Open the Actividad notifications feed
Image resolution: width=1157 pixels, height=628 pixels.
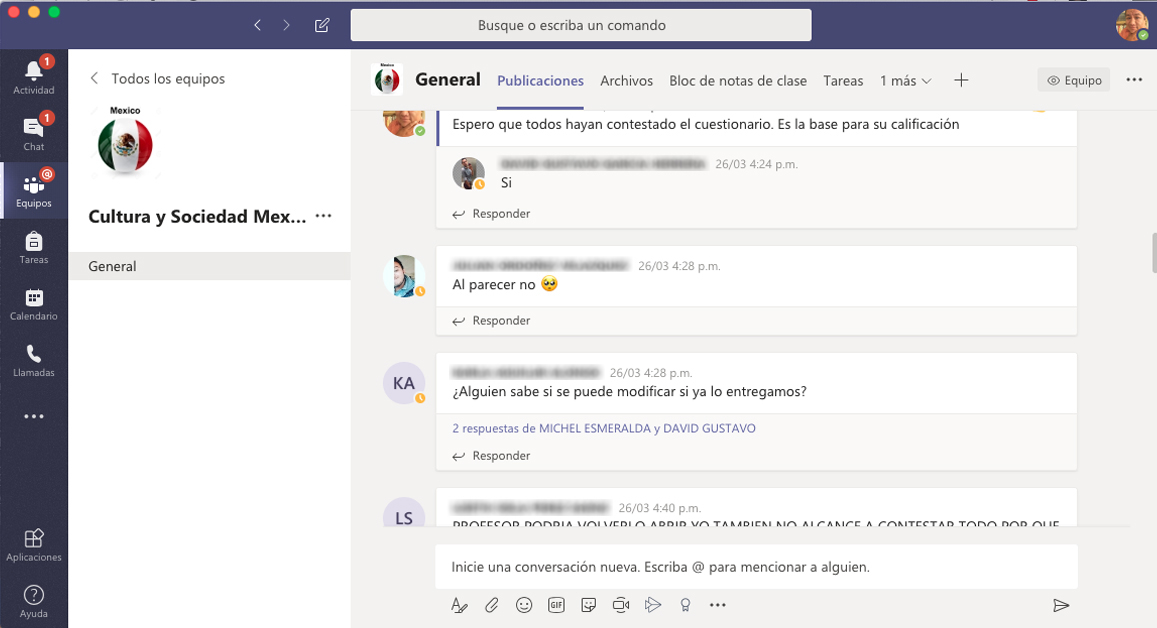34,76
